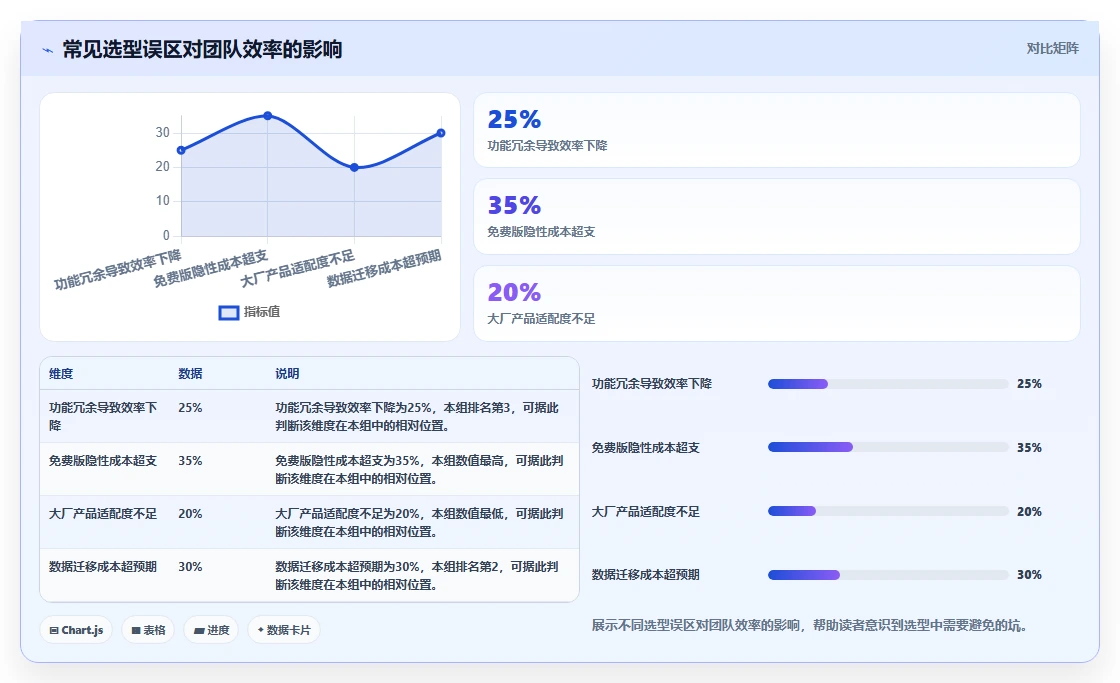Click the 35% table cell
1120x683 pixels.
(x=190, y=461)
